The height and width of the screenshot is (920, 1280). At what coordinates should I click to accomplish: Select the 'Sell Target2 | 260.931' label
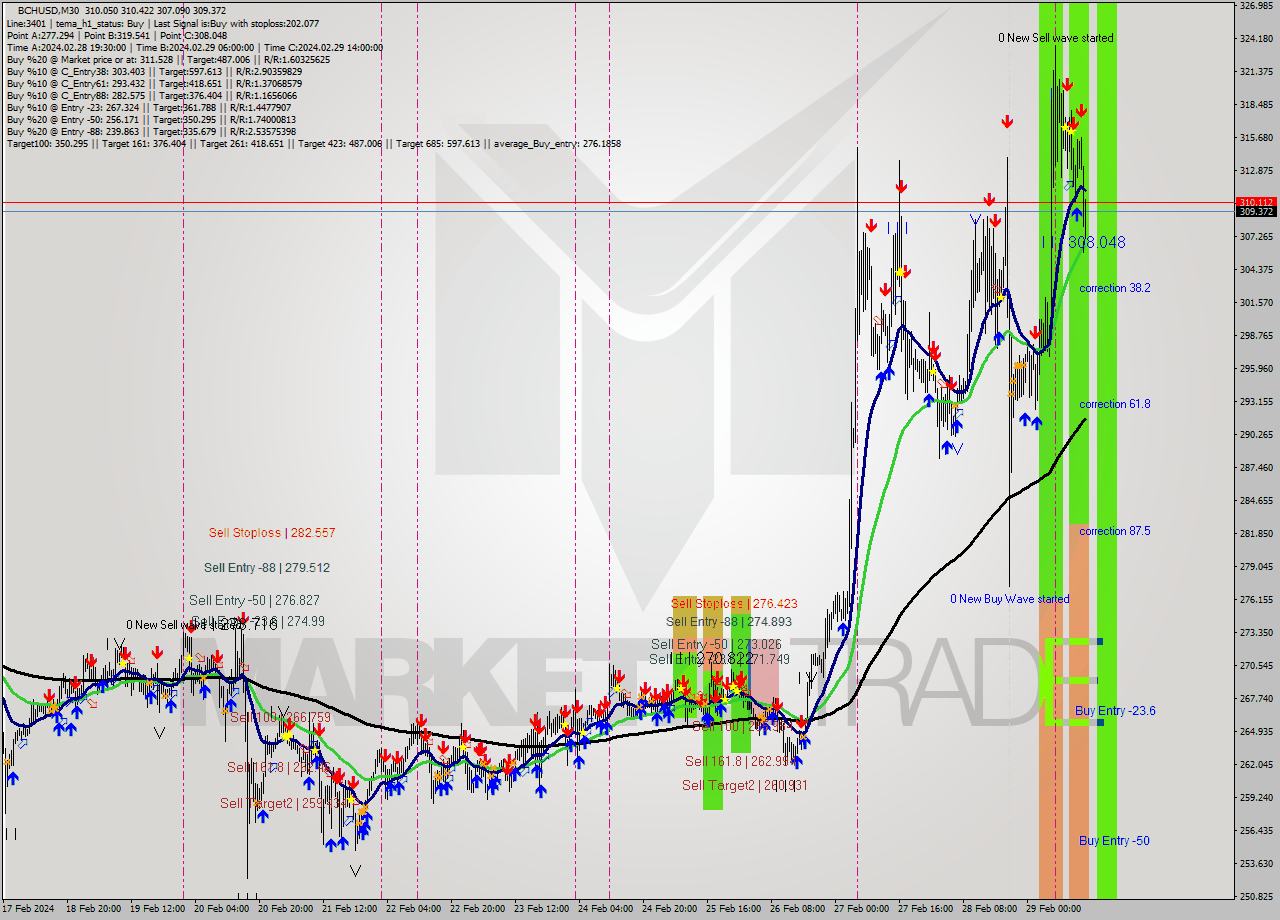(x=745, y=786)
